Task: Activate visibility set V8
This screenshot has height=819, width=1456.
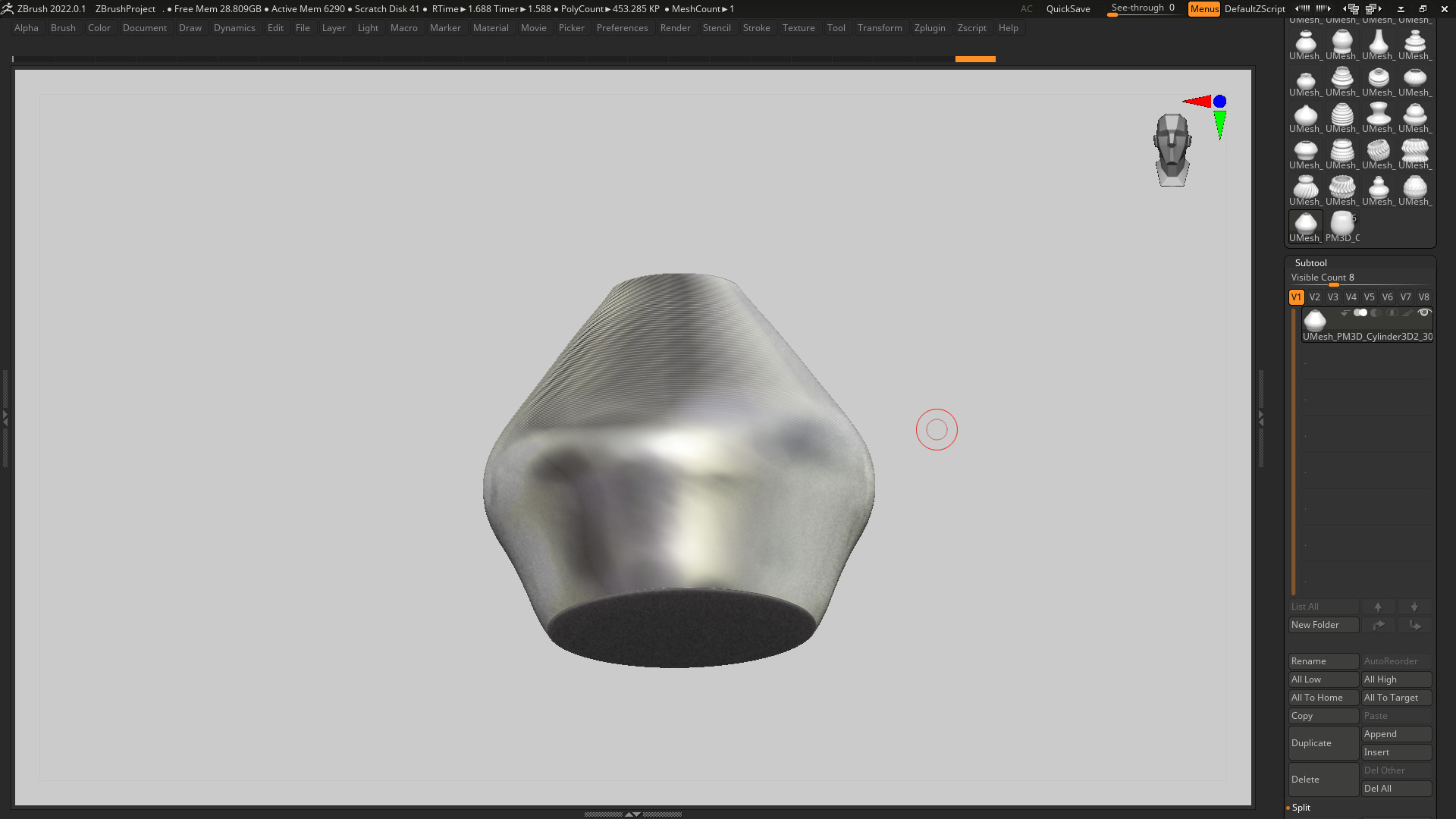Action: pyautogui.click(x=1423, y=297)
